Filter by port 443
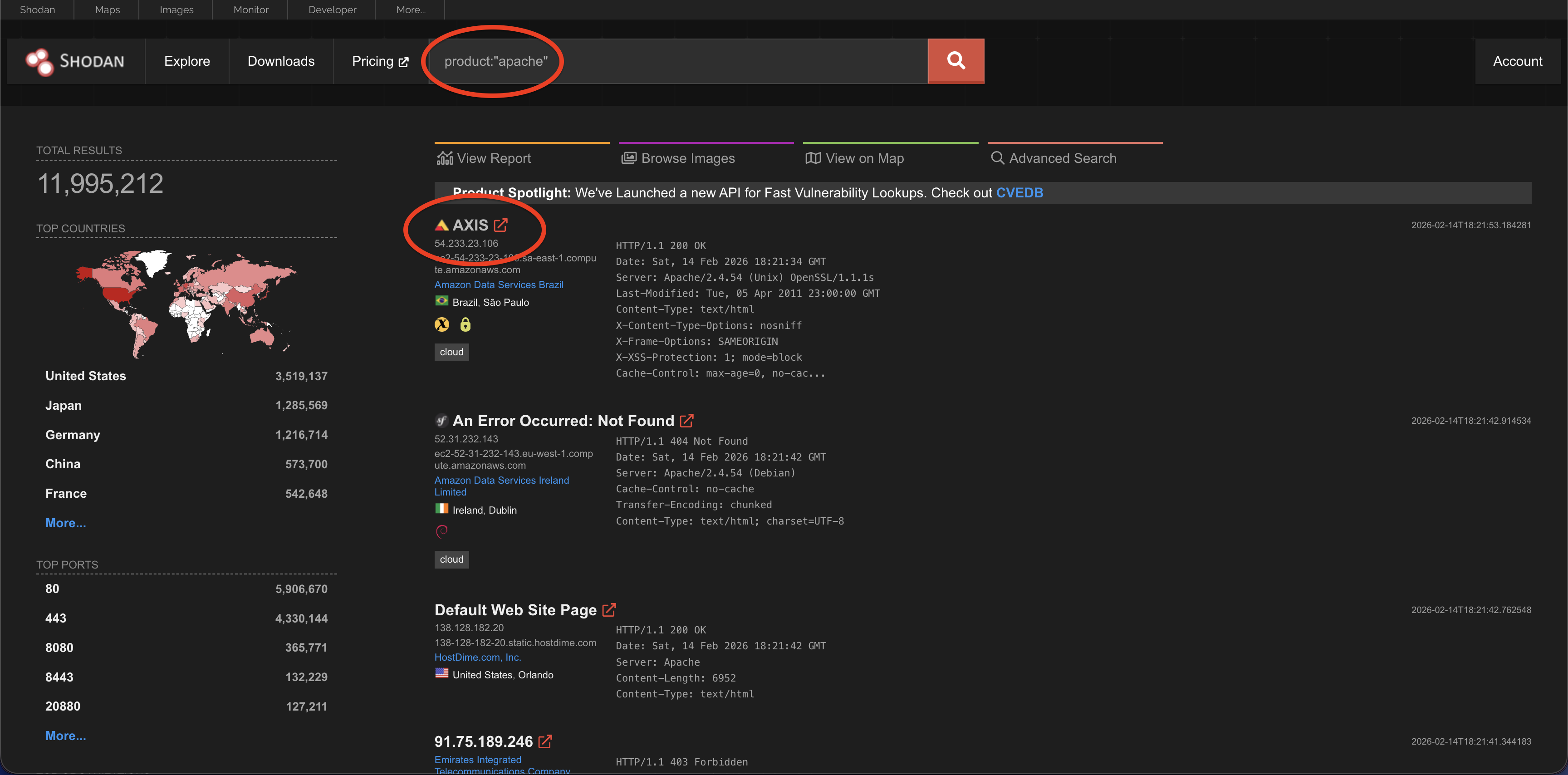Viewport: 1568px width, 775px height. pyautogui.click(x=56, y=618)
